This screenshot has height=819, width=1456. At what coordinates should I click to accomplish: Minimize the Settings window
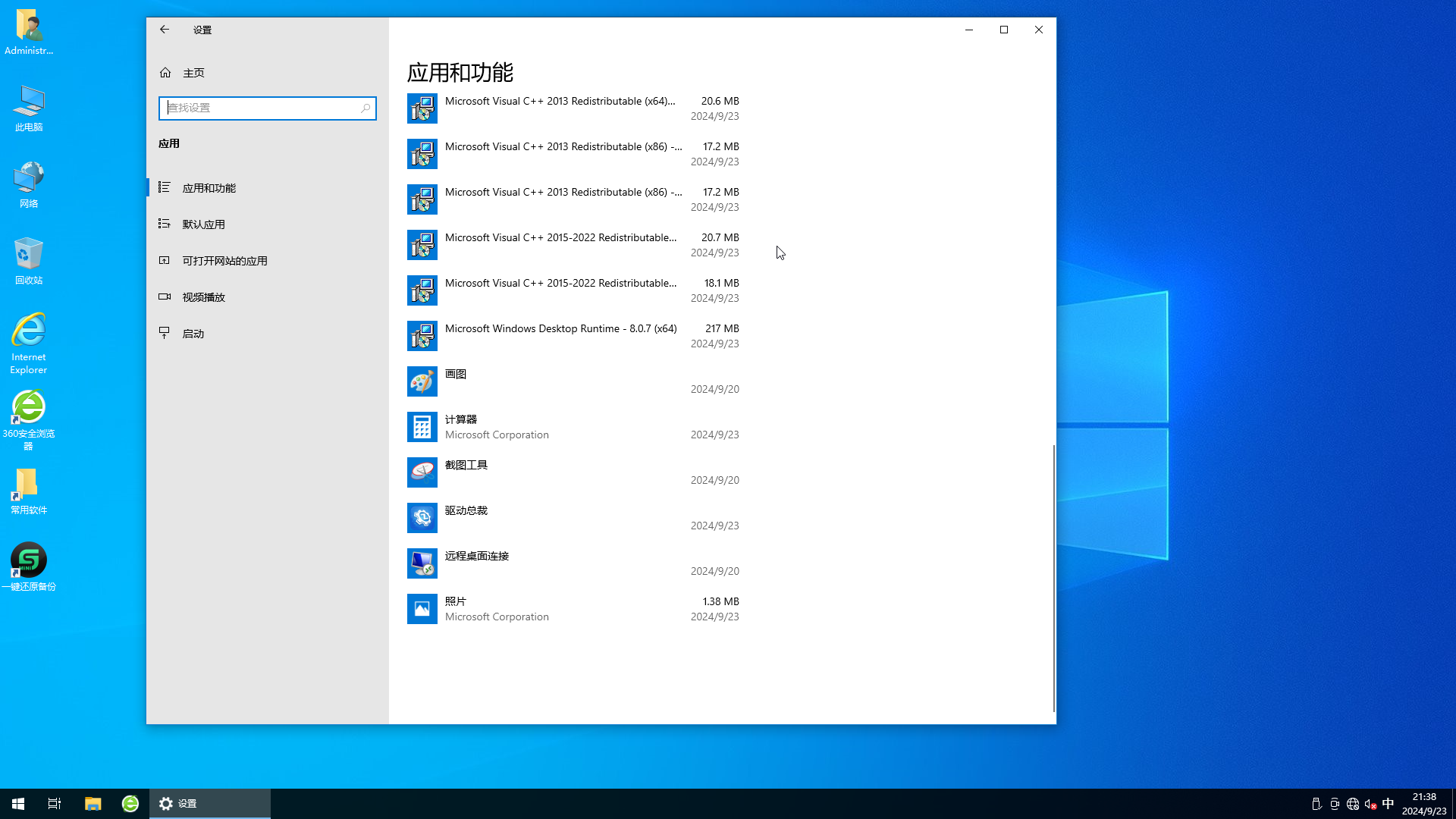click(969, 30)
